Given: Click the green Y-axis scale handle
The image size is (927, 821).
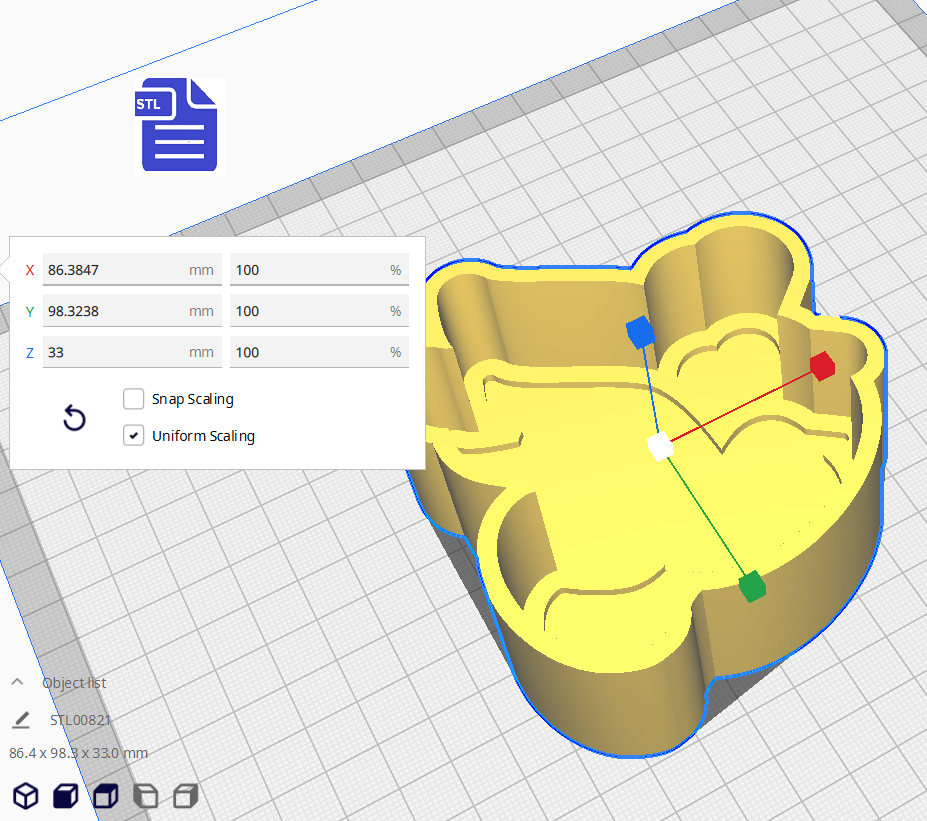Looking at the screenshot, I should (751, 586).
